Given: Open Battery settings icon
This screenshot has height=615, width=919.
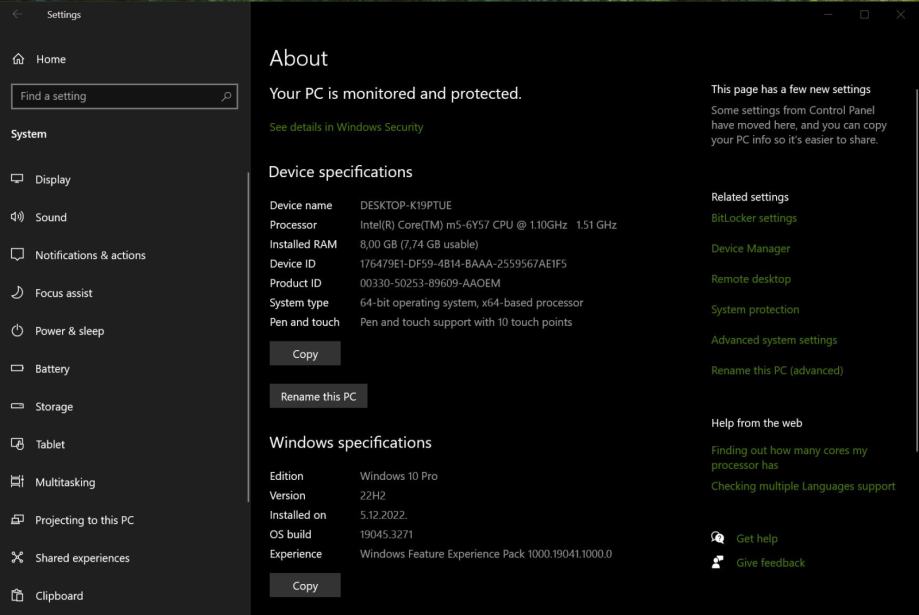Looking at the screenshot, I should tap(17, 369).
